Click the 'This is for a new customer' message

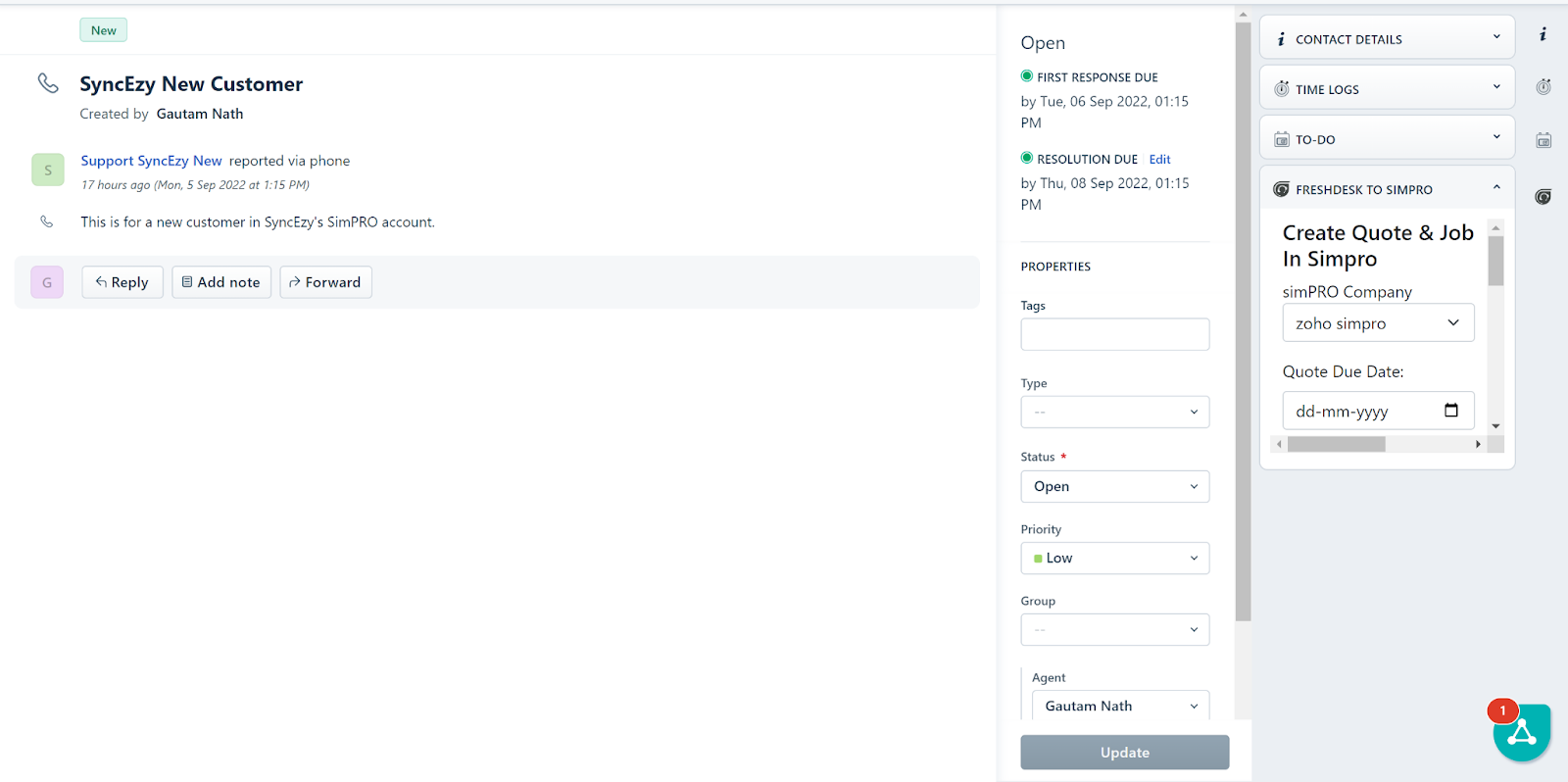point(258,222)
